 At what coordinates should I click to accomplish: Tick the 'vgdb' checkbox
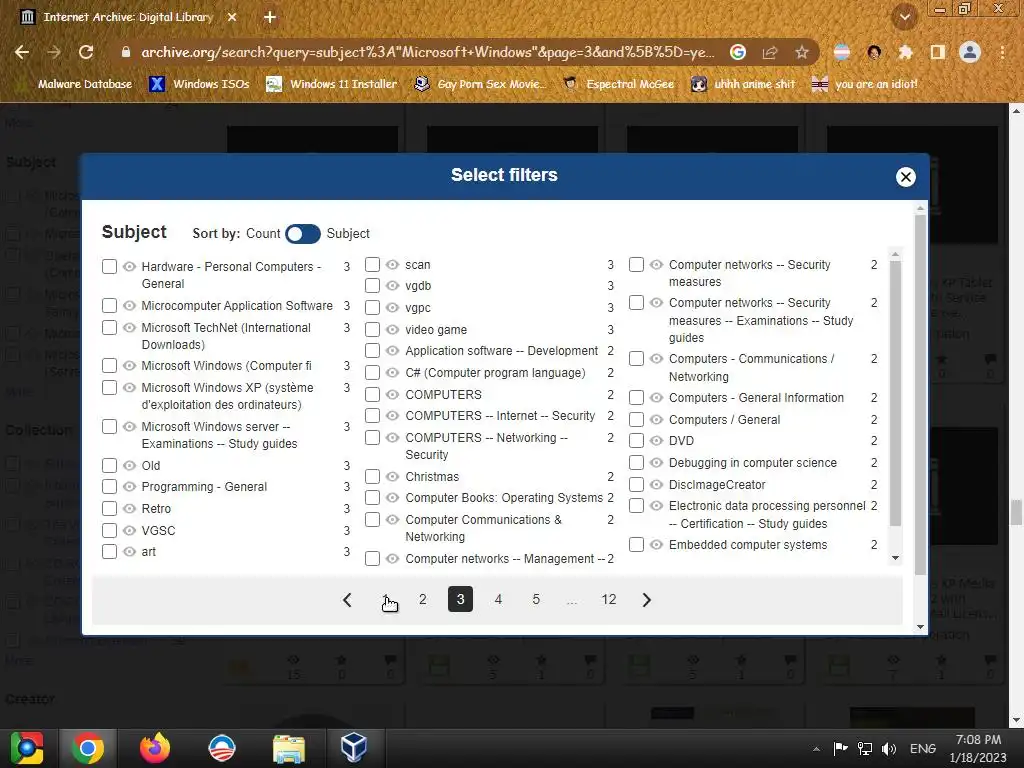[373, 285]
